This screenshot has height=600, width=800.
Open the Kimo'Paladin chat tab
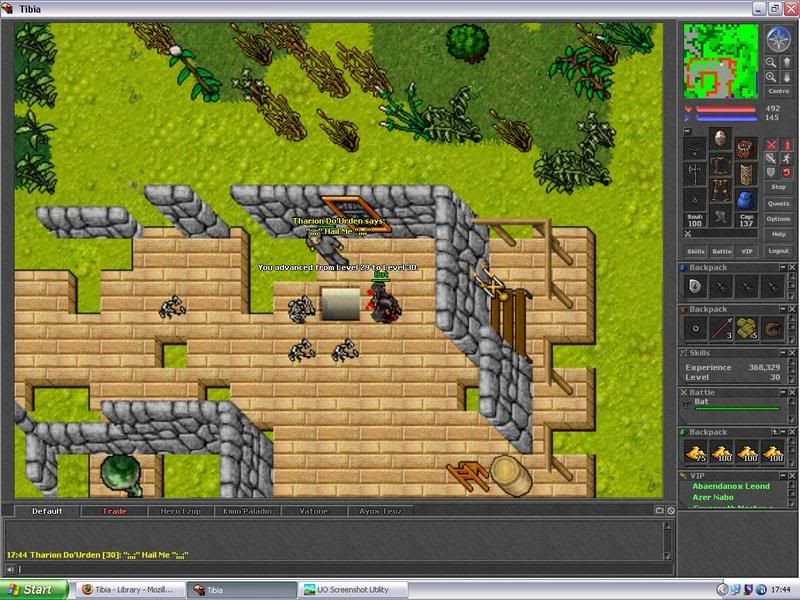247,511
